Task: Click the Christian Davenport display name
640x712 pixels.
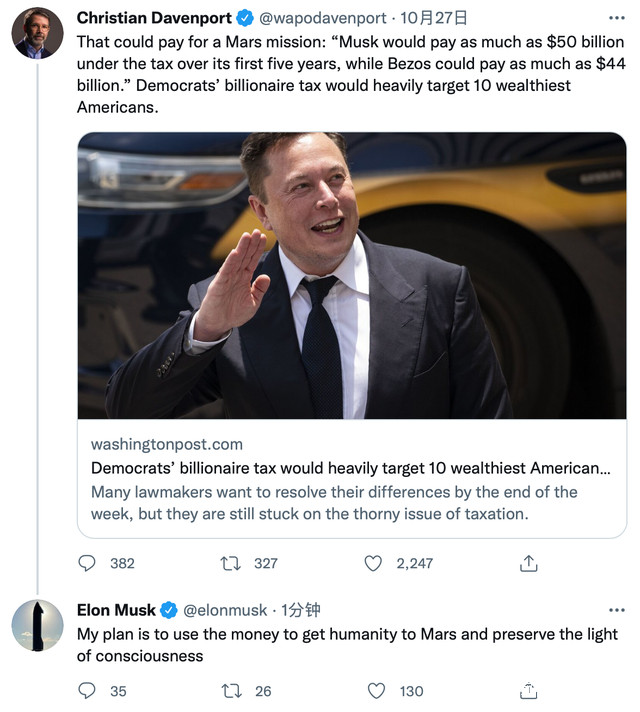Action: tap(153, 18)
